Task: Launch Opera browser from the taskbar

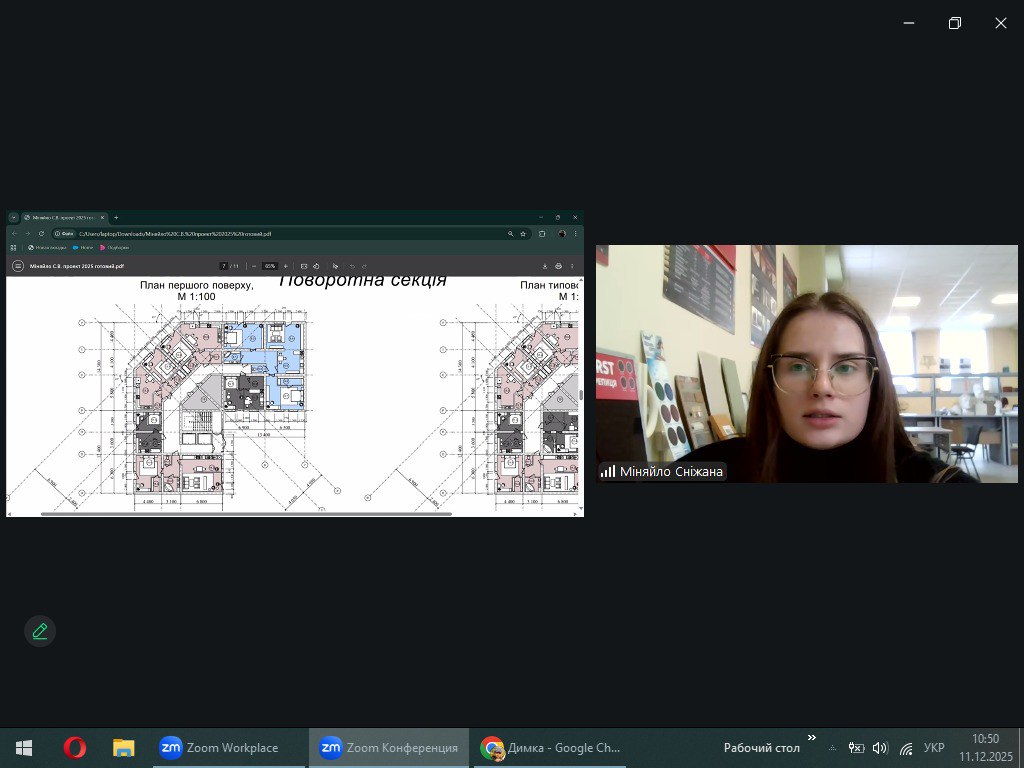Action: 74,747
